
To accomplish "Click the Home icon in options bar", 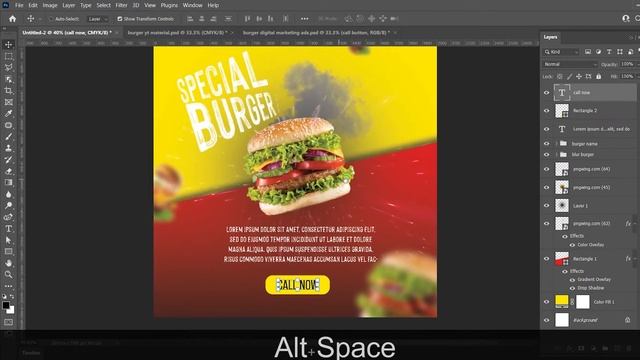I will click(x=13, y=19).
